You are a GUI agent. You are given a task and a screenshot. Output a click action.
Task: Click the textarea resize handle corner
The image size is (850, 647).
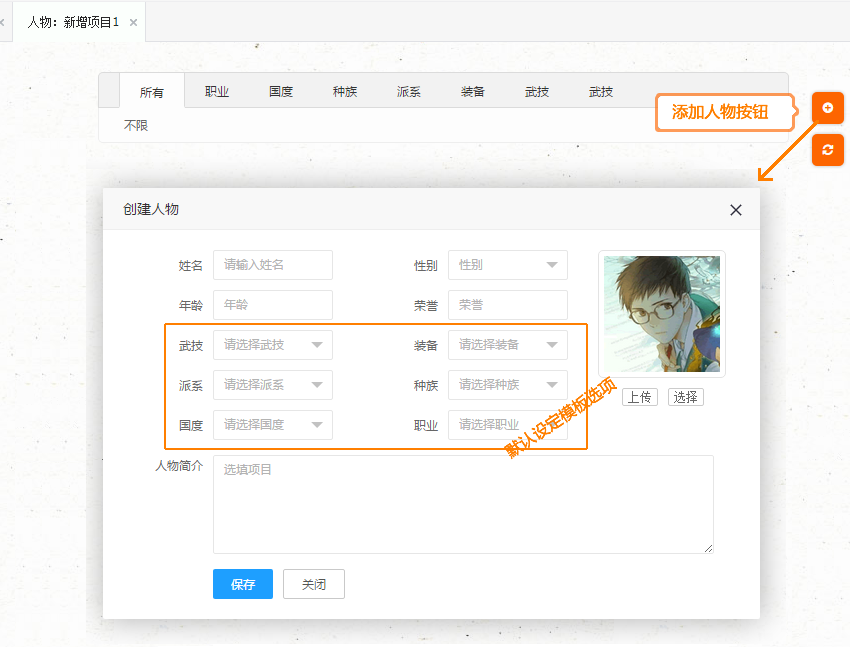point(709,548)
